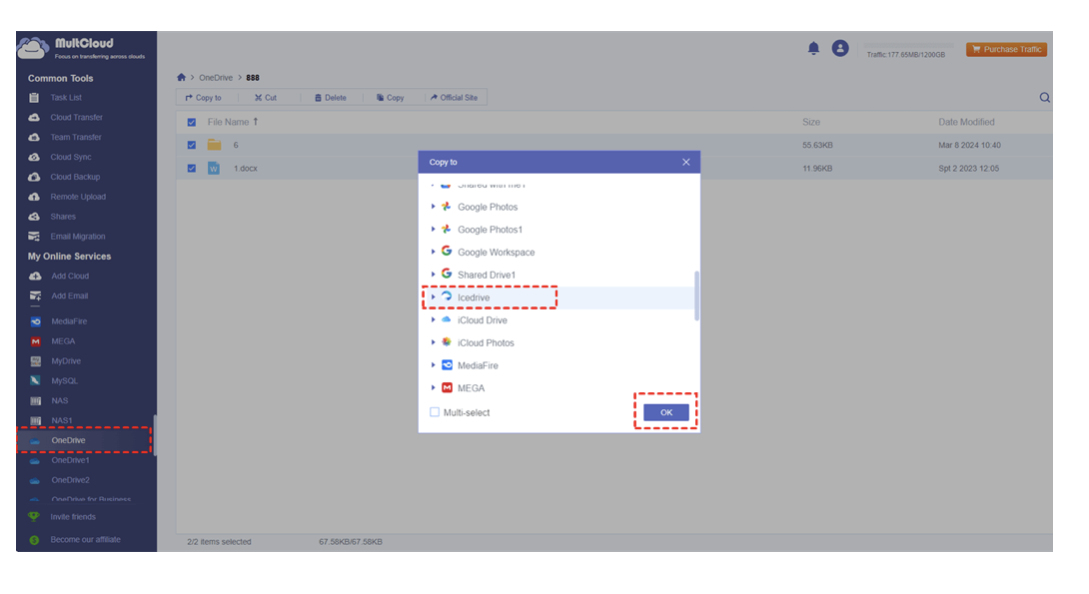Viewport: 1089px width, 594px height.
Task: Select the NAS sidebar icon
Action: (x=35, y=401)
